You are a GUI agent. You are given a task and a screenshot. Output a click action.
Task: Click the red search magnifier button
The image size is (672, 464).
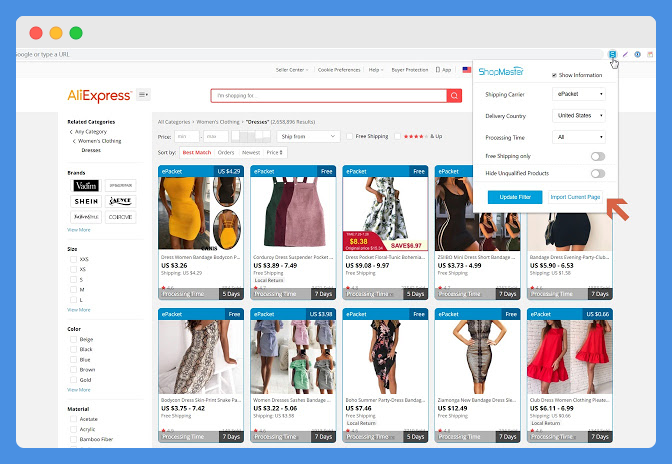click(x=454, y=96)
